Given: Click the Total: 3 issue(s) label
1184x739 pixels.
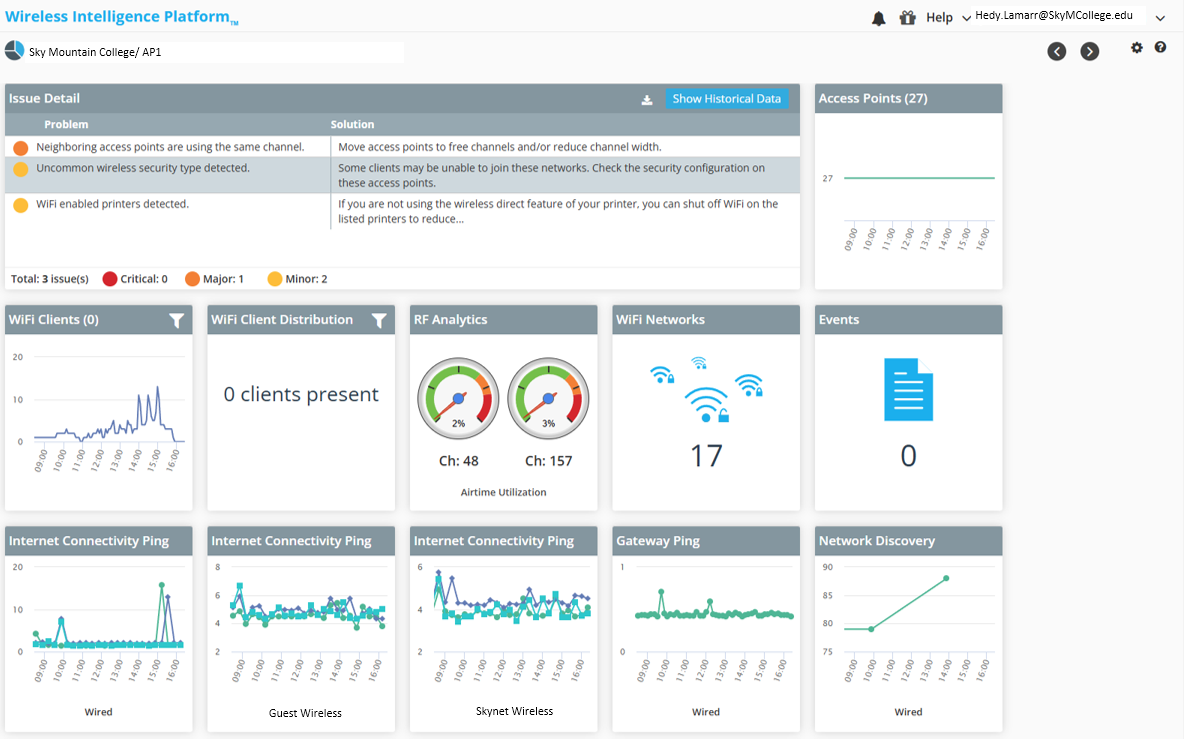Looking at the screenshot, I should click(50, 279).
